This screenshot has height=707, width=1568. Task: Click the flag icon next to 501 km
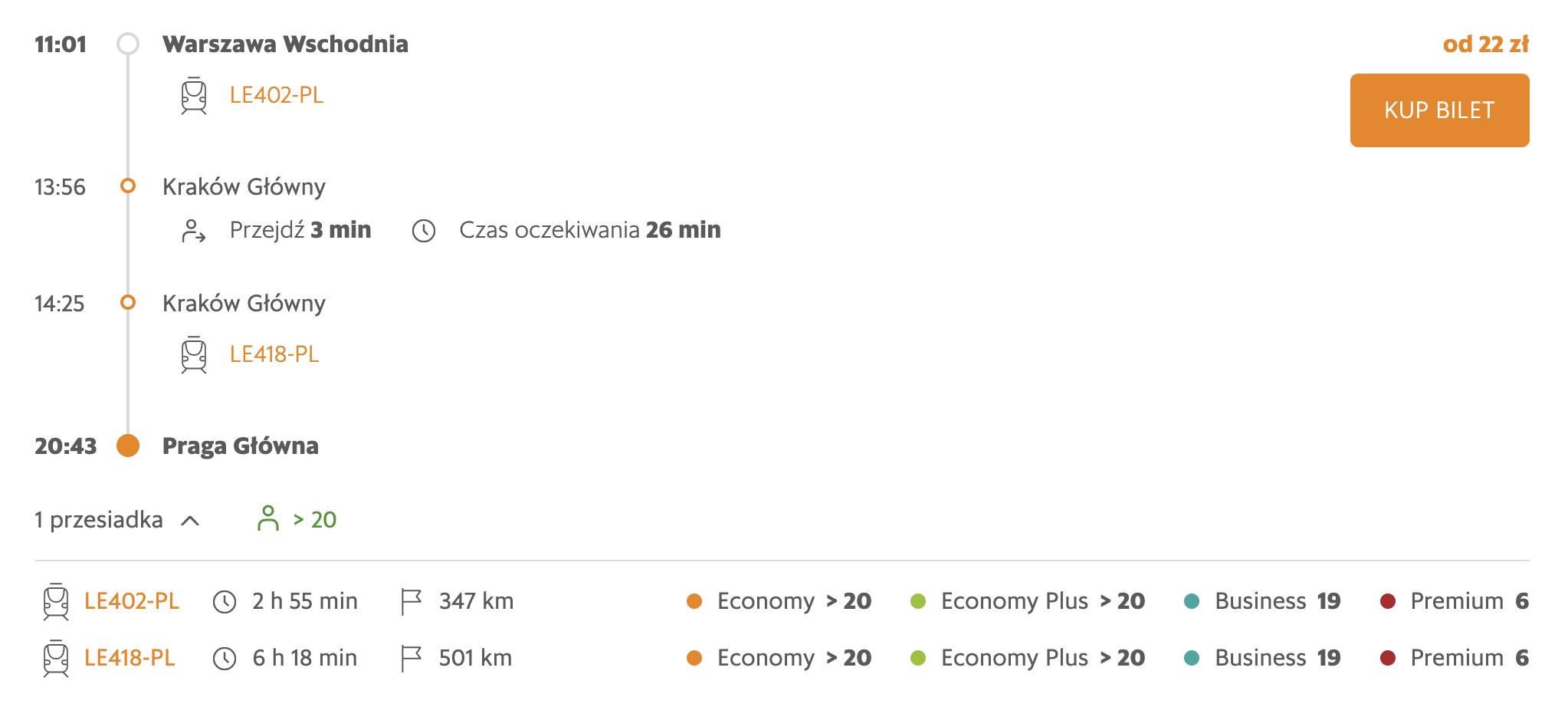[x=412, y=659]
